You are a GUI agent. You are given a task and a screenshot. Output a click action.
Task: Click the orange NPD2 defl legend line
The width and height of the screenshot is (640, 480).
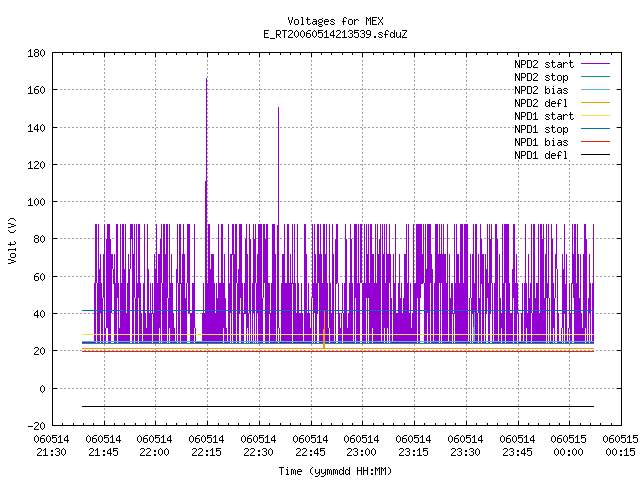click(595, 102)
